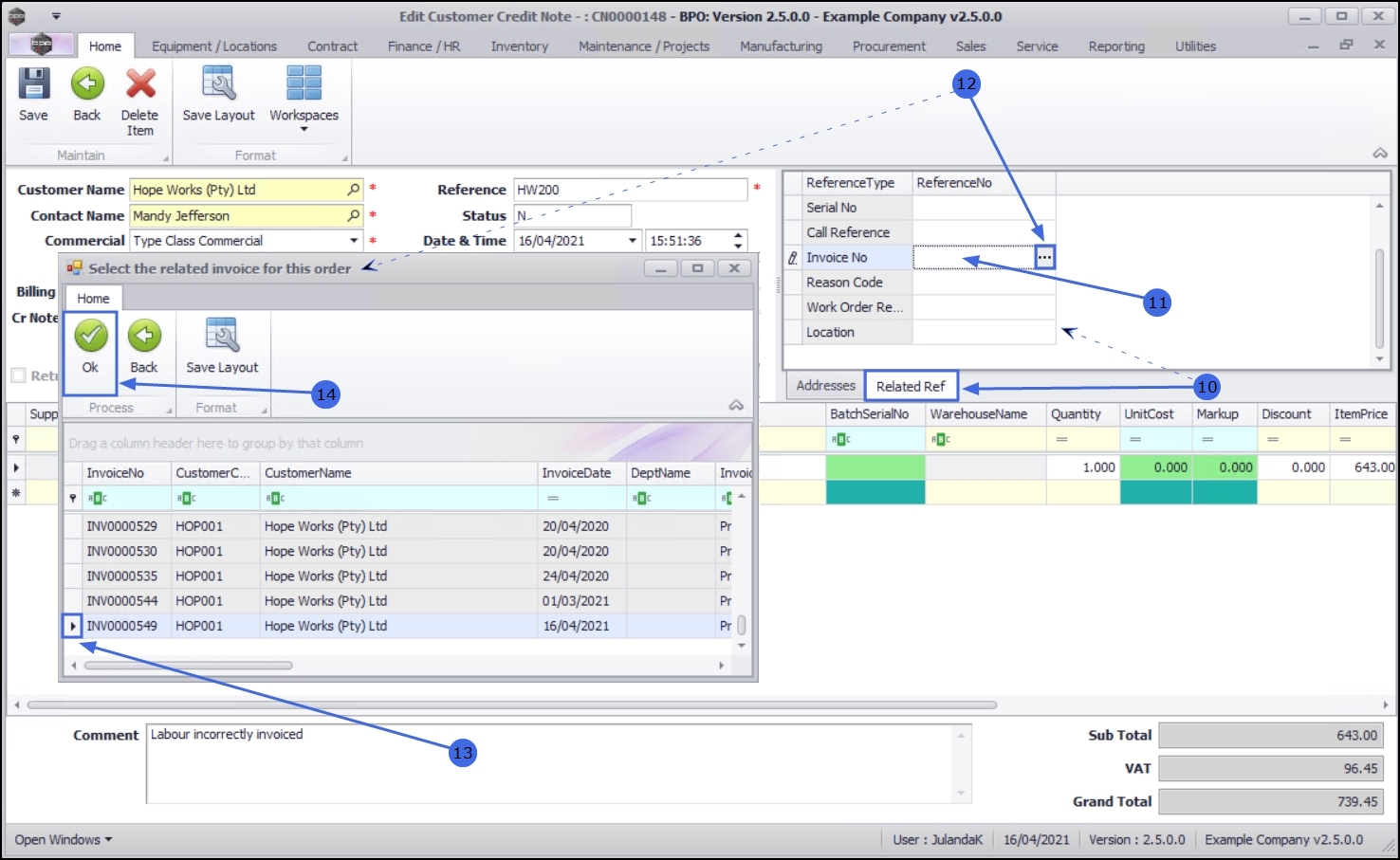Click Save Layout in the main ribbon
This screenshot has height=860, width=1400.
tap(219, 95)
